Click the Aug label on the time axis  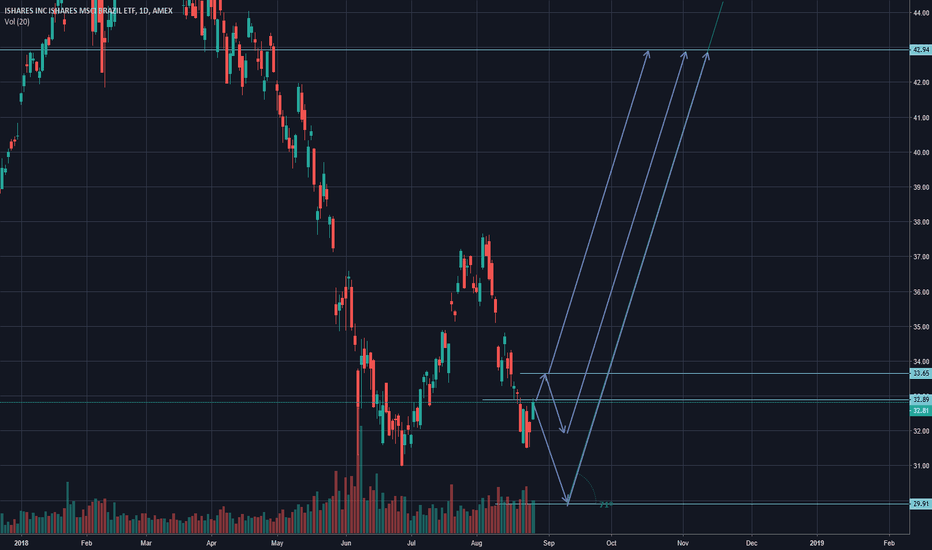476,543
